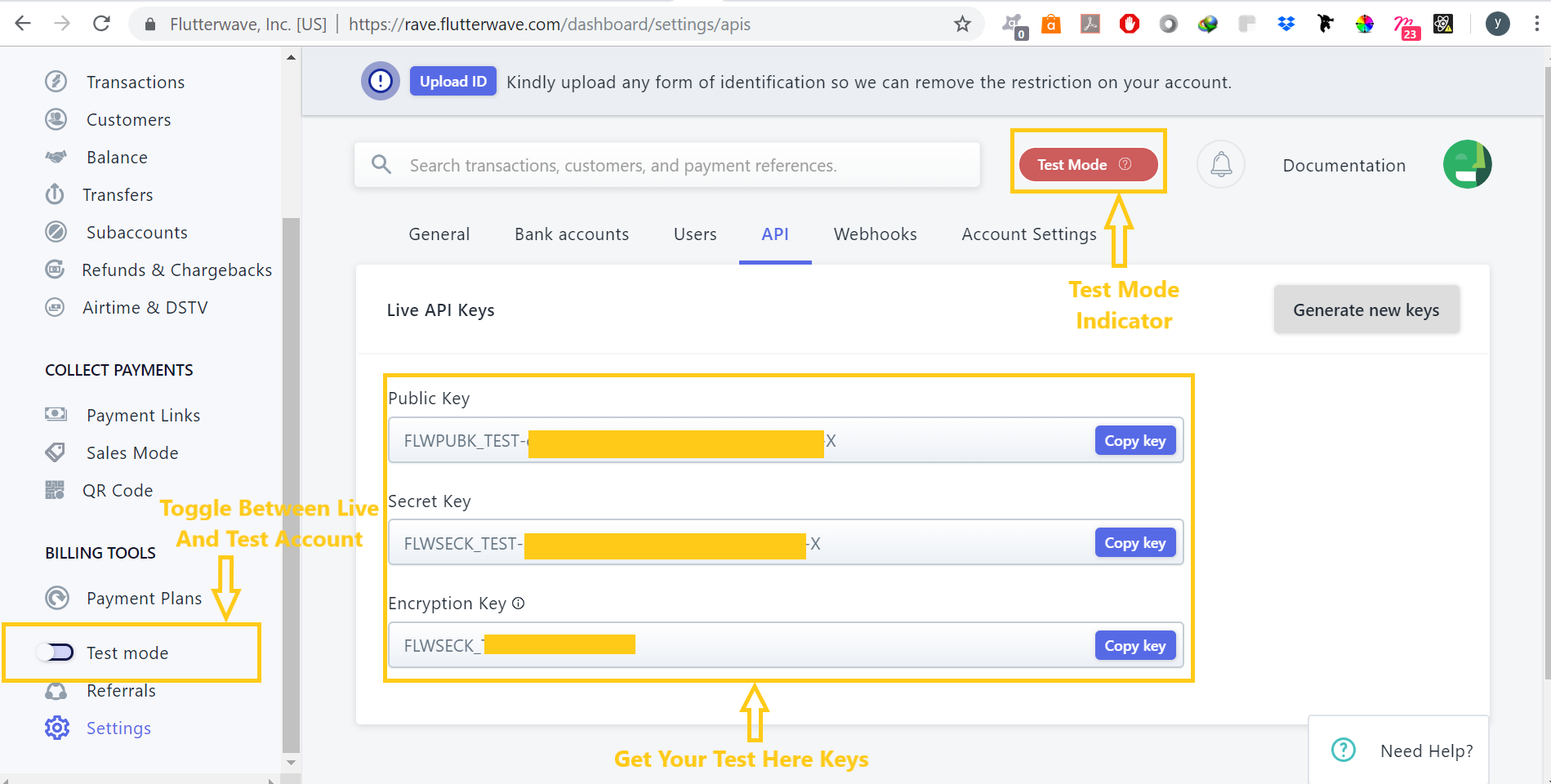Image resolution: width=1551 pixels, height=784 pixels.
Task: Open the Sales Mode sidebar link
Action: [x=132, y=452]
